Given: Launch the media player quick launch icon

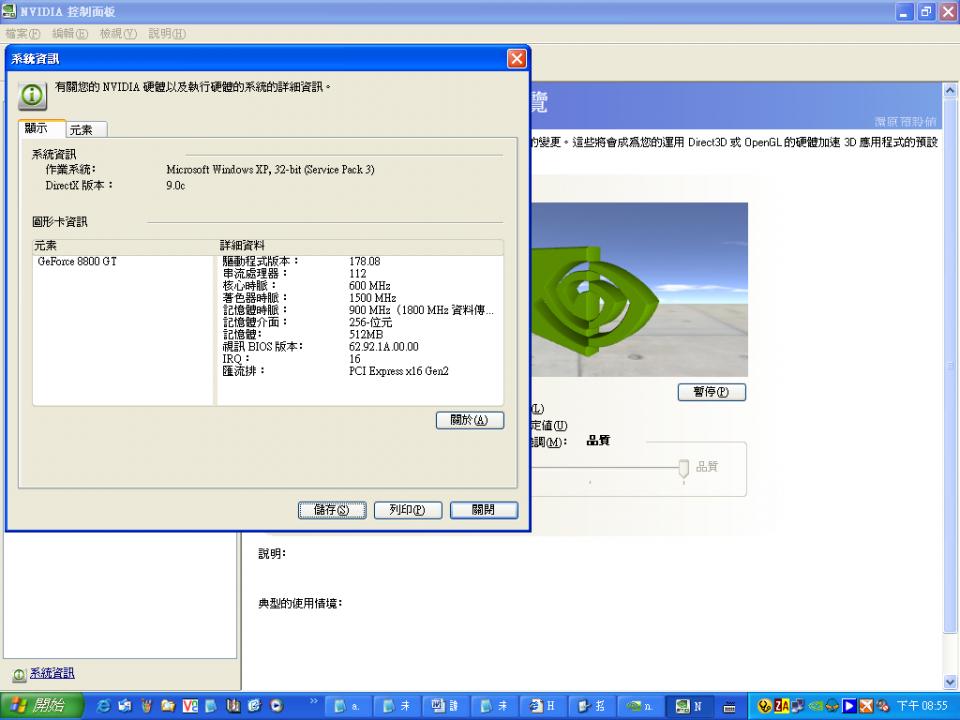Looking at the screenshot, I should coord(276,706).
